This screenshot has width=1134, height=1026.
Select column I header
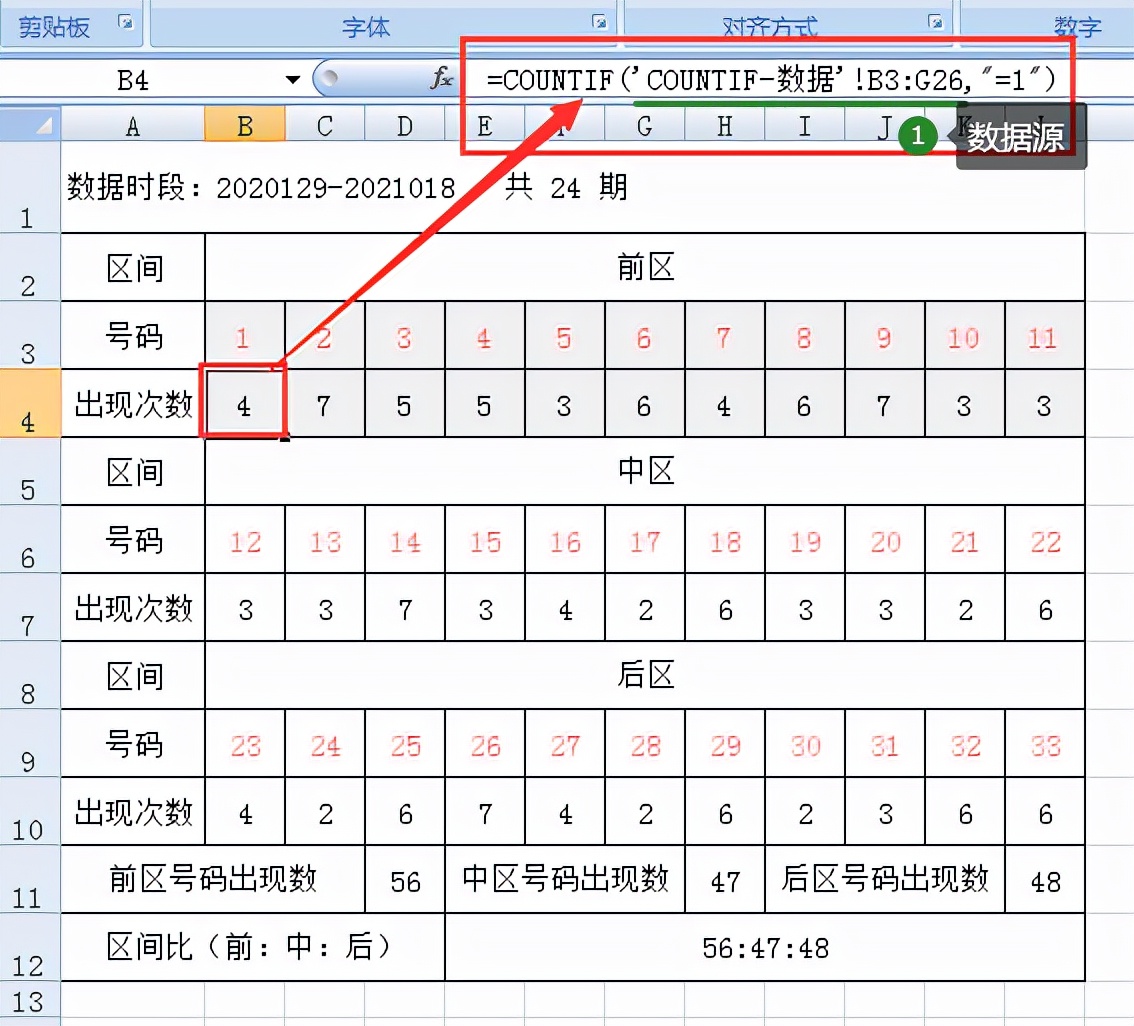804,126
